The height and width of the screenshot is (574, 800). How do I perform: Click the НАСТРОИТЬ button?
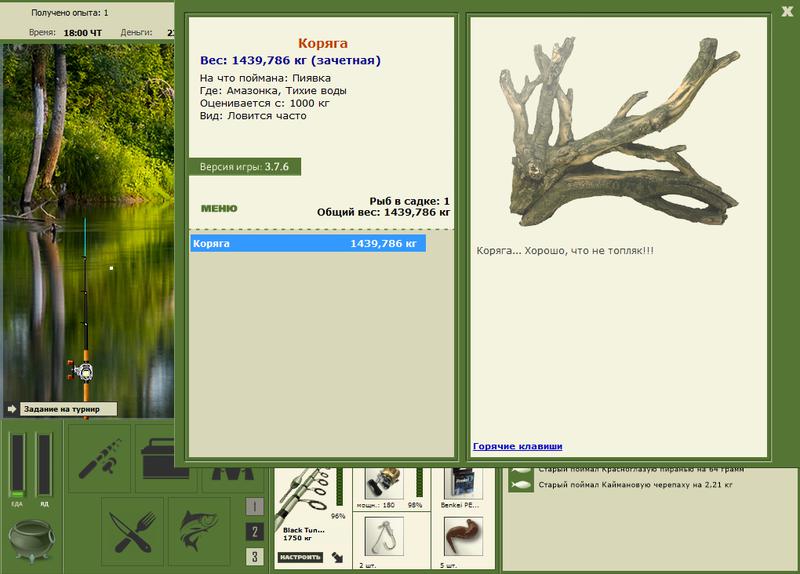(x=301, y=557)
